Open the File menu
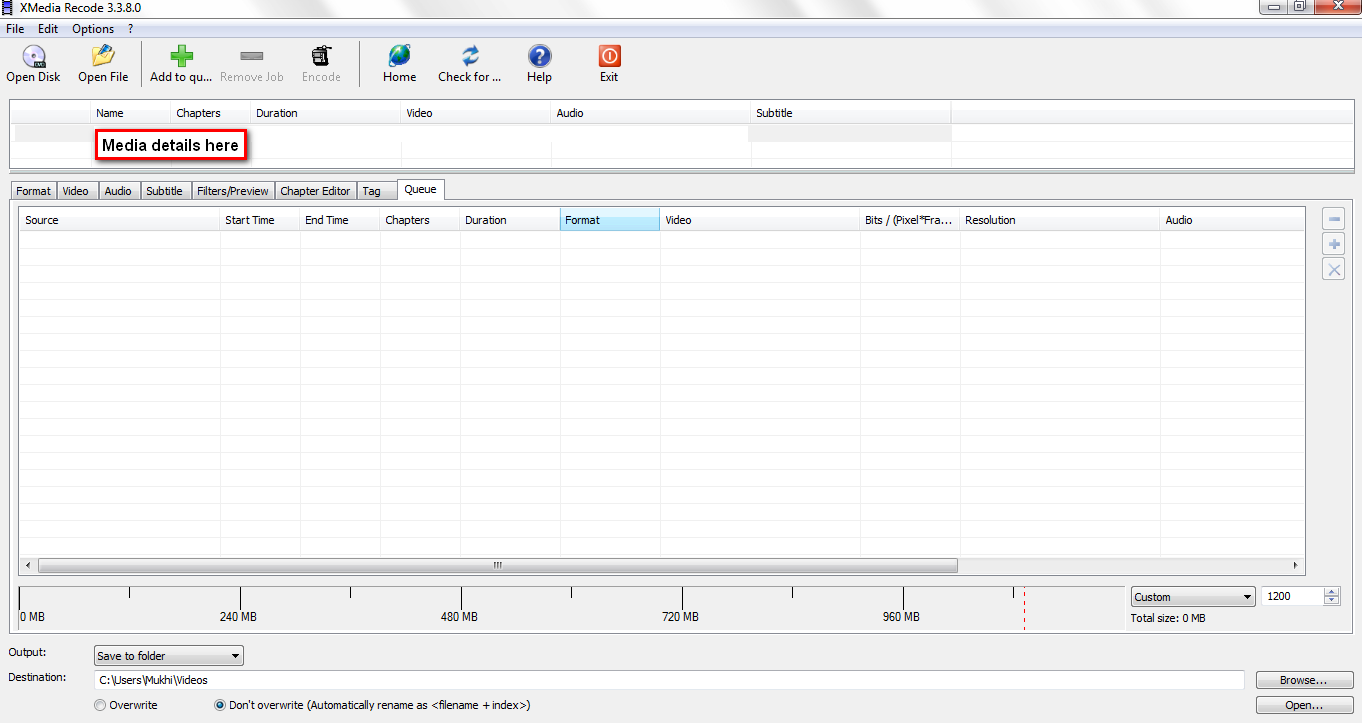 point(15,29)
